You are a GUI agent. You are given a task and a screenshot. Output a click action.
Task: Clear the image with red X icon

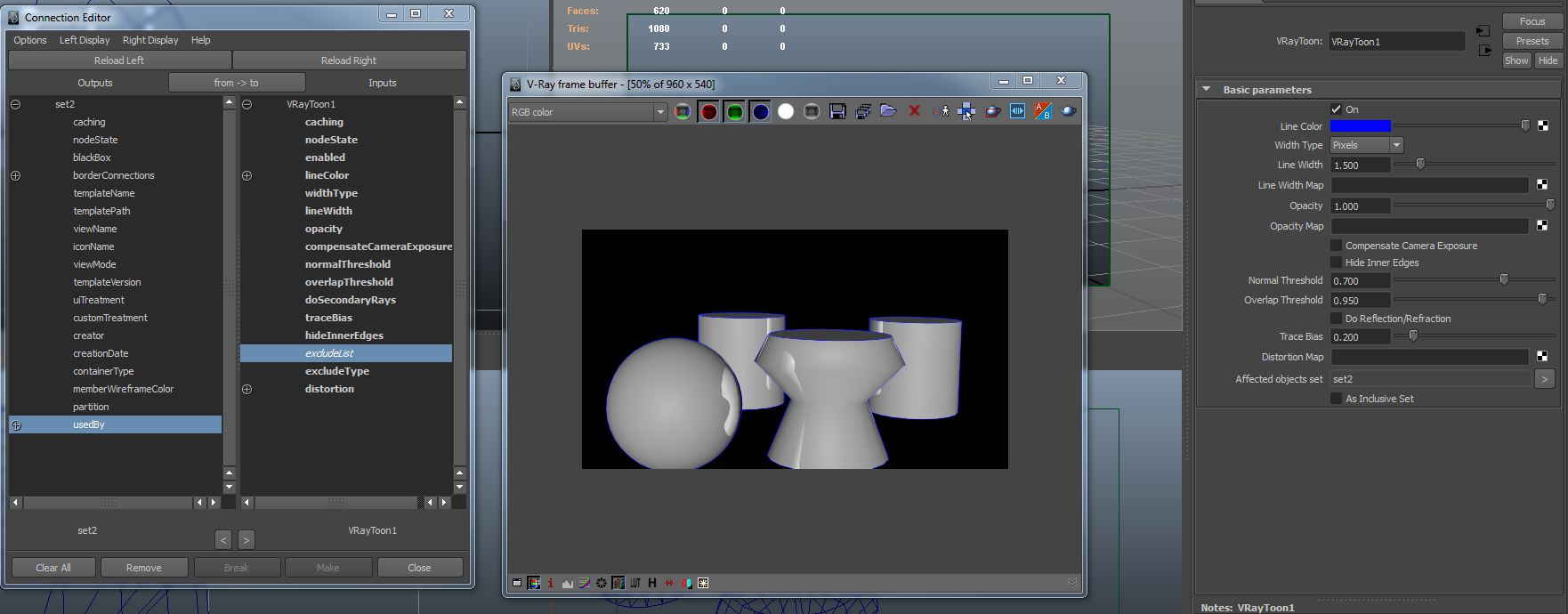pyautogui.click(x=914, y=111)
